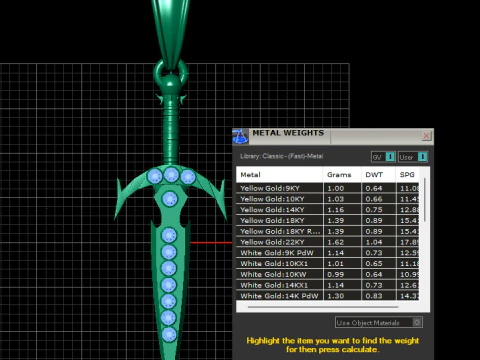Click the Metal column header
480x360 pixels.
tap(279, 175)
